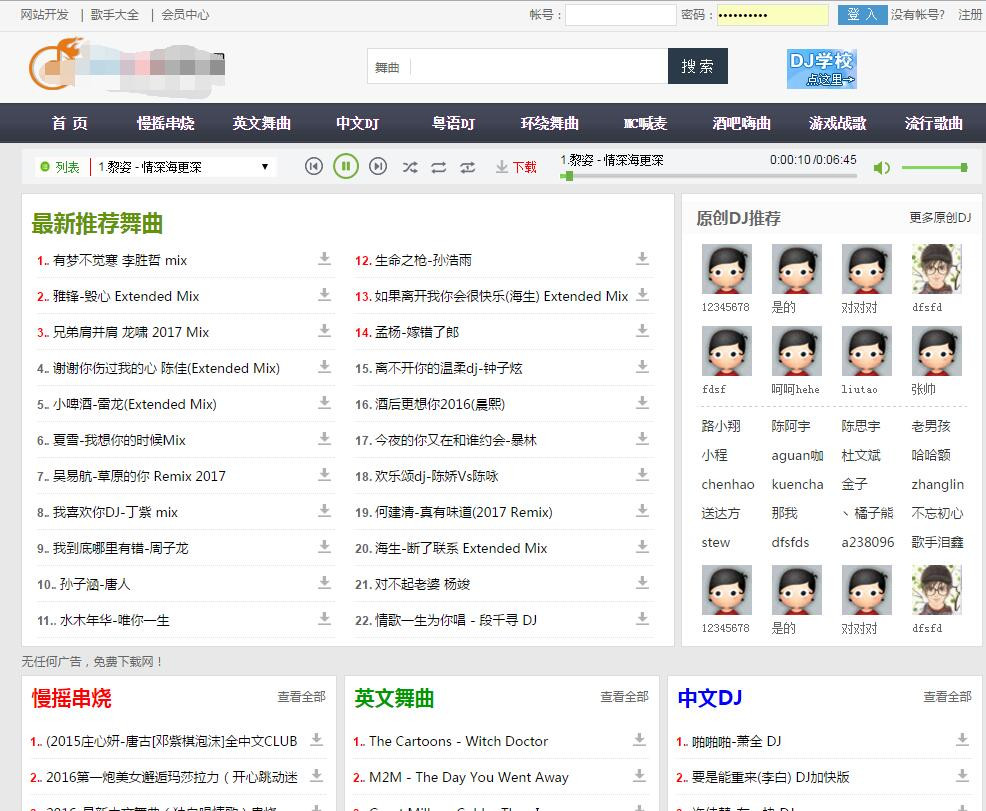This screenshot has width=986, height=811.
Task: Pause the currently playing song
Action: [x=346, y=167]
